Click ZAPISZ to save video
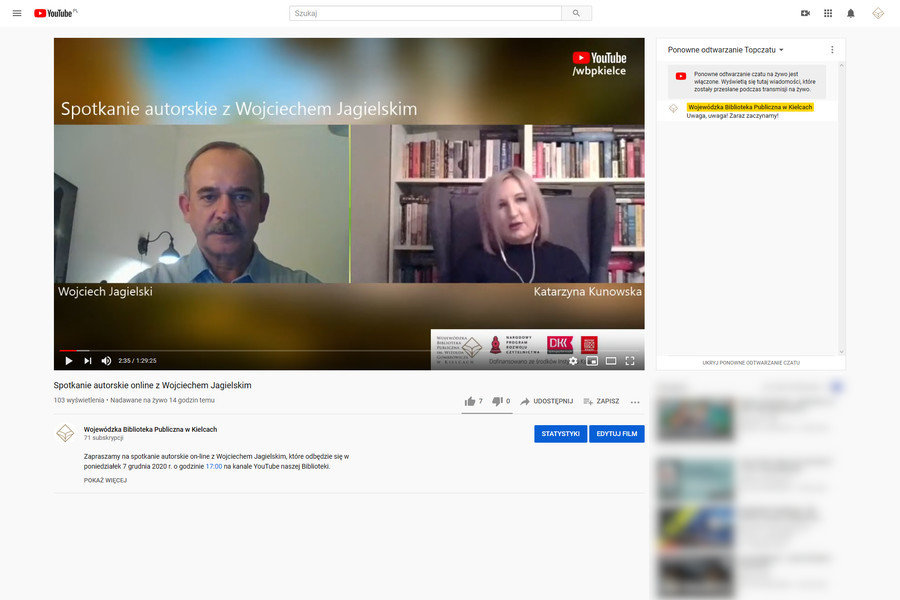Image resolution: width=900 pixels, height=600 pixels. coord(601,401)
